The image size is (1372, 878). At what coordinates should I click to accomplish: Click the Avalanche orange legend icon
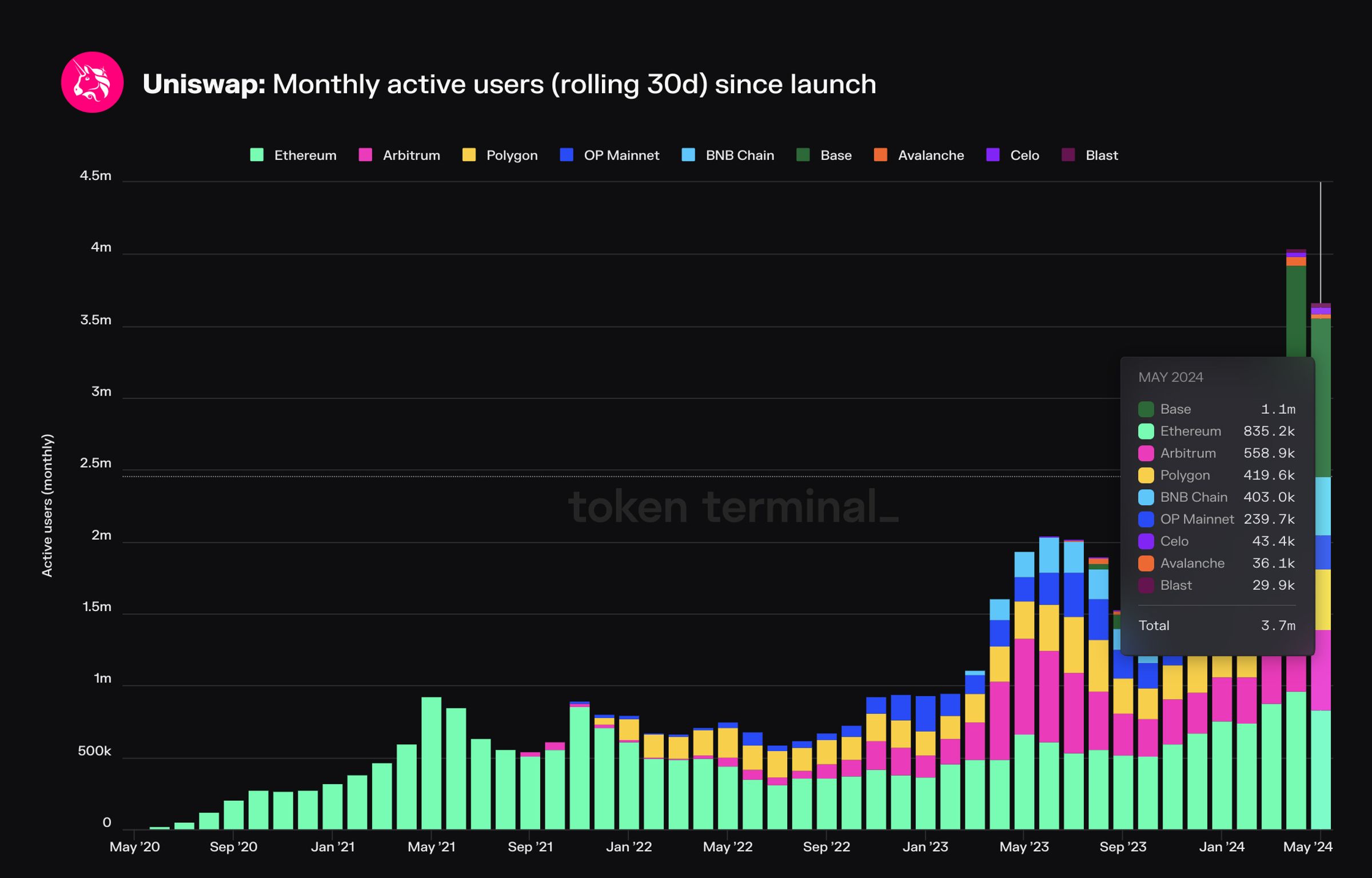[880, 155]
